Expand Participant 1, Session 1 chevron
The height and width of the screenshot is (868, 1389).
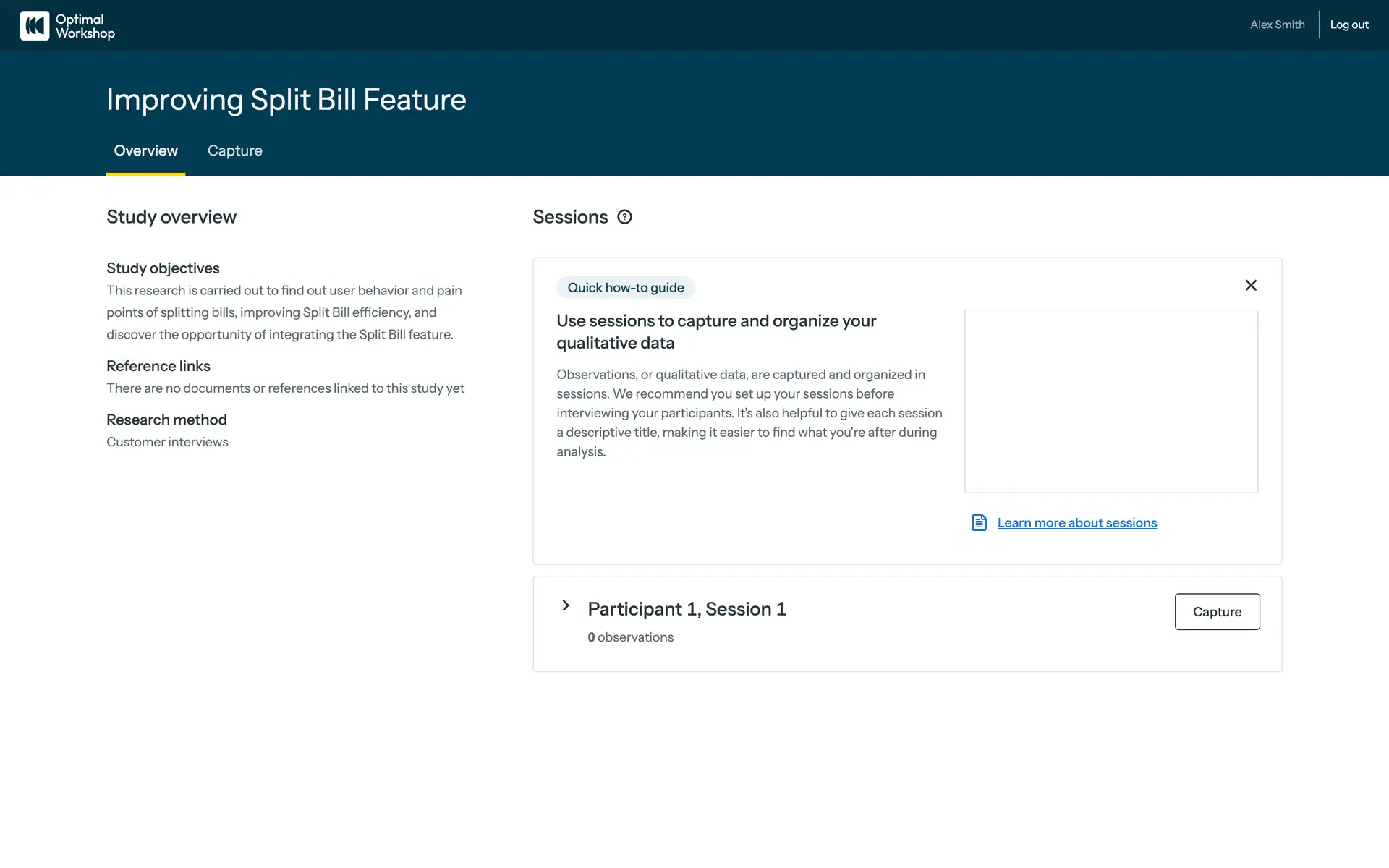566,605
